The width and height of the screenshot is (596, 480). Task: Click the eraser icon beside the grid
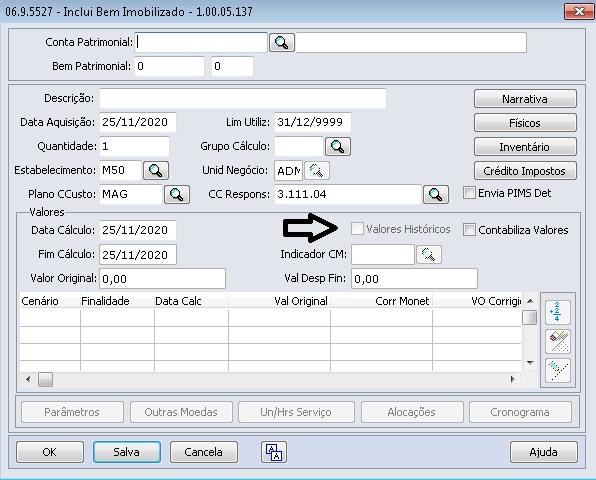pos(558,341)
